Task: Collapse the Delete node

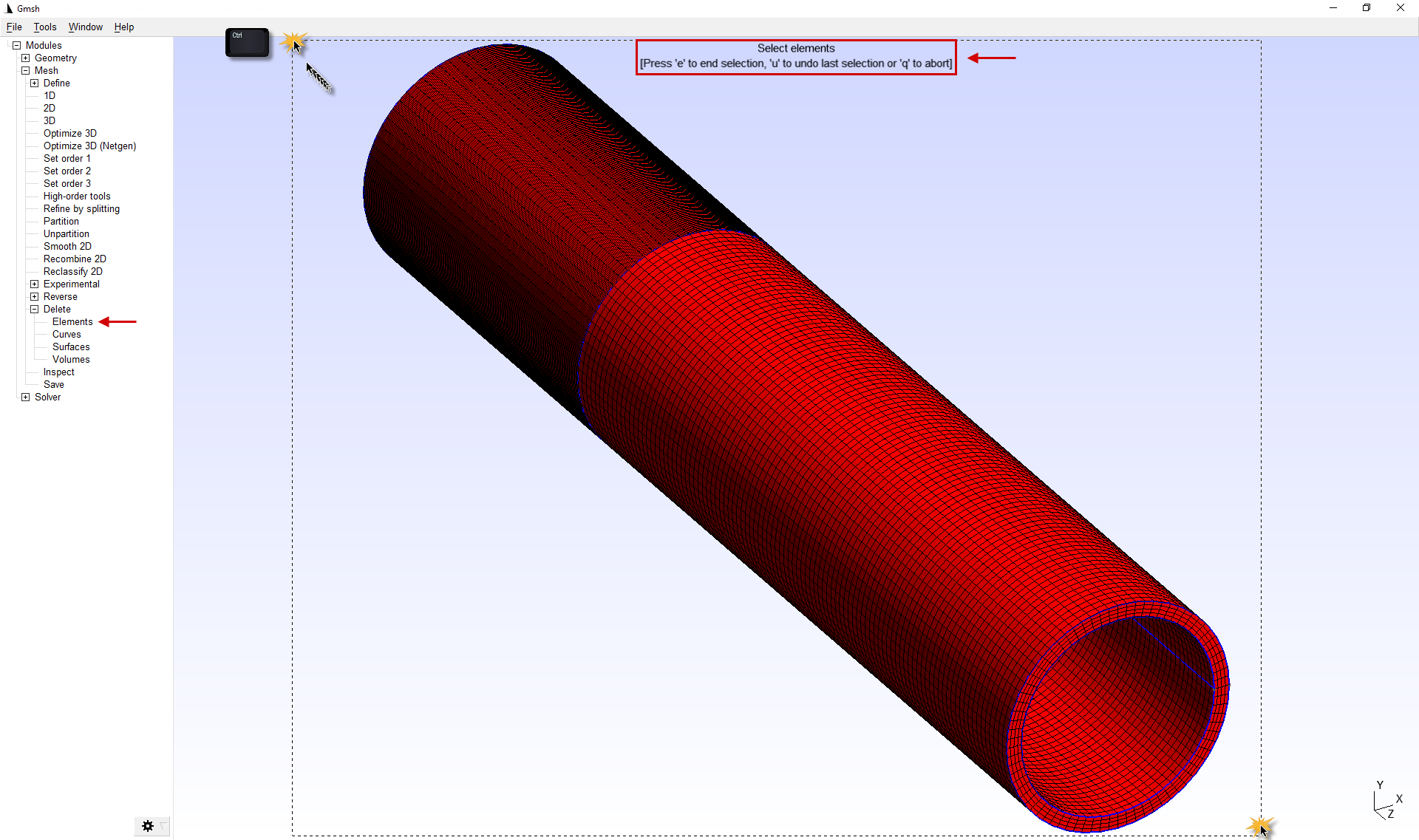Action: pyautogui.click(x=34, y=309)
